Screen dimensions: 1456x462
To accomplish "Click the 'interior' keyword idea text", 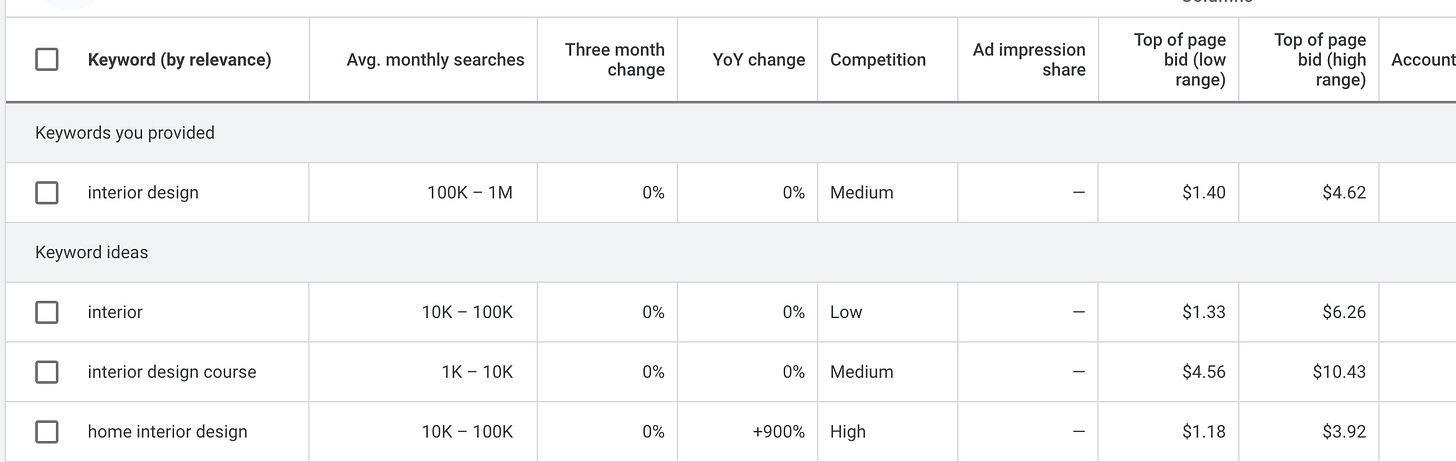I will click(x=115, y=312).
